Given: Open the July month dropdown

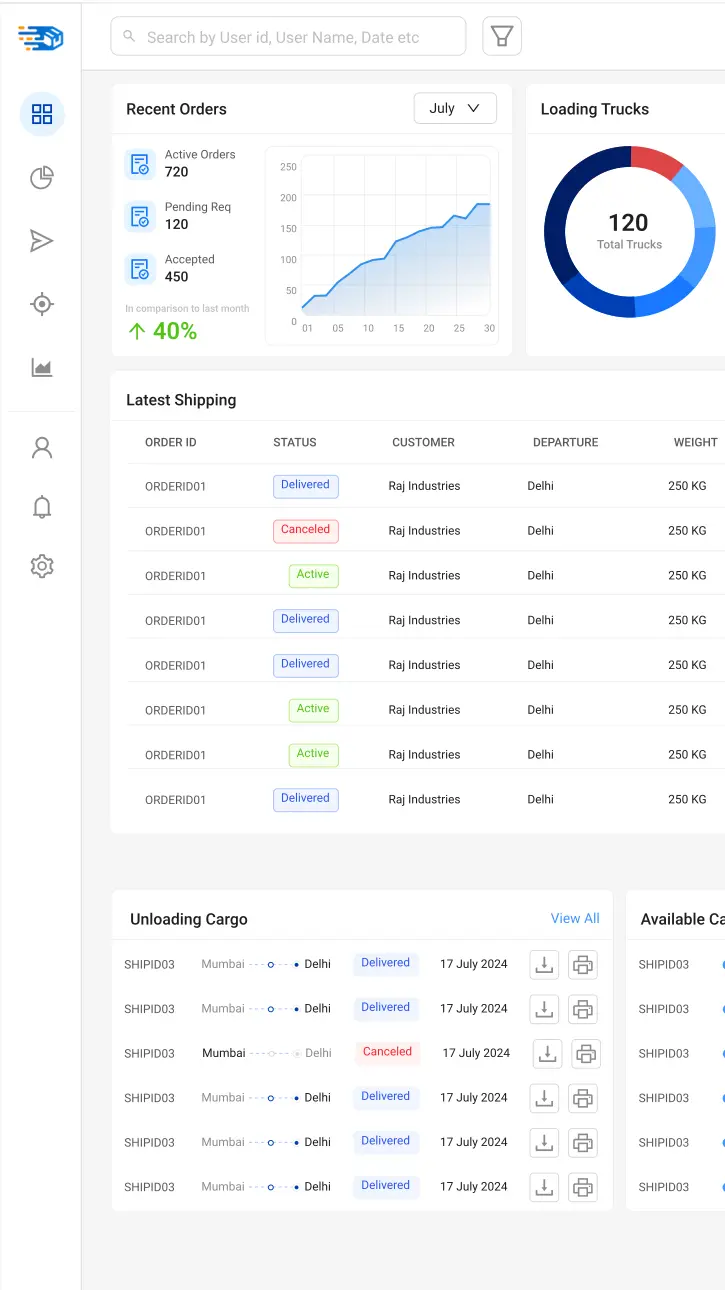Looking at the screenshot, I should (x=455, y=108).
